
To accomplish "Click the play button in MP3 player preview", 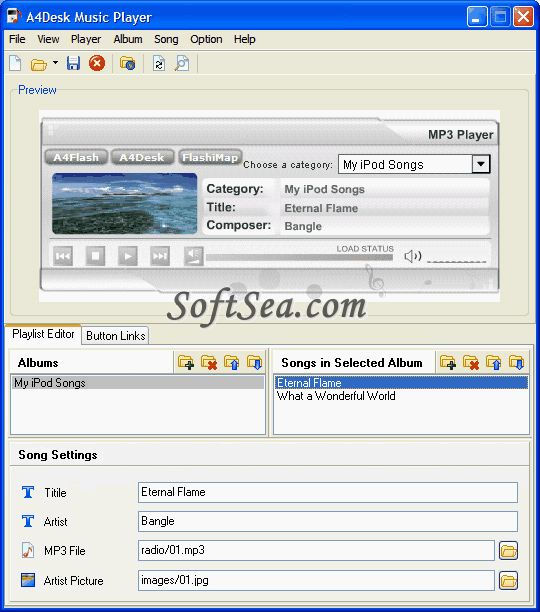I will click(x=128, y=256).
